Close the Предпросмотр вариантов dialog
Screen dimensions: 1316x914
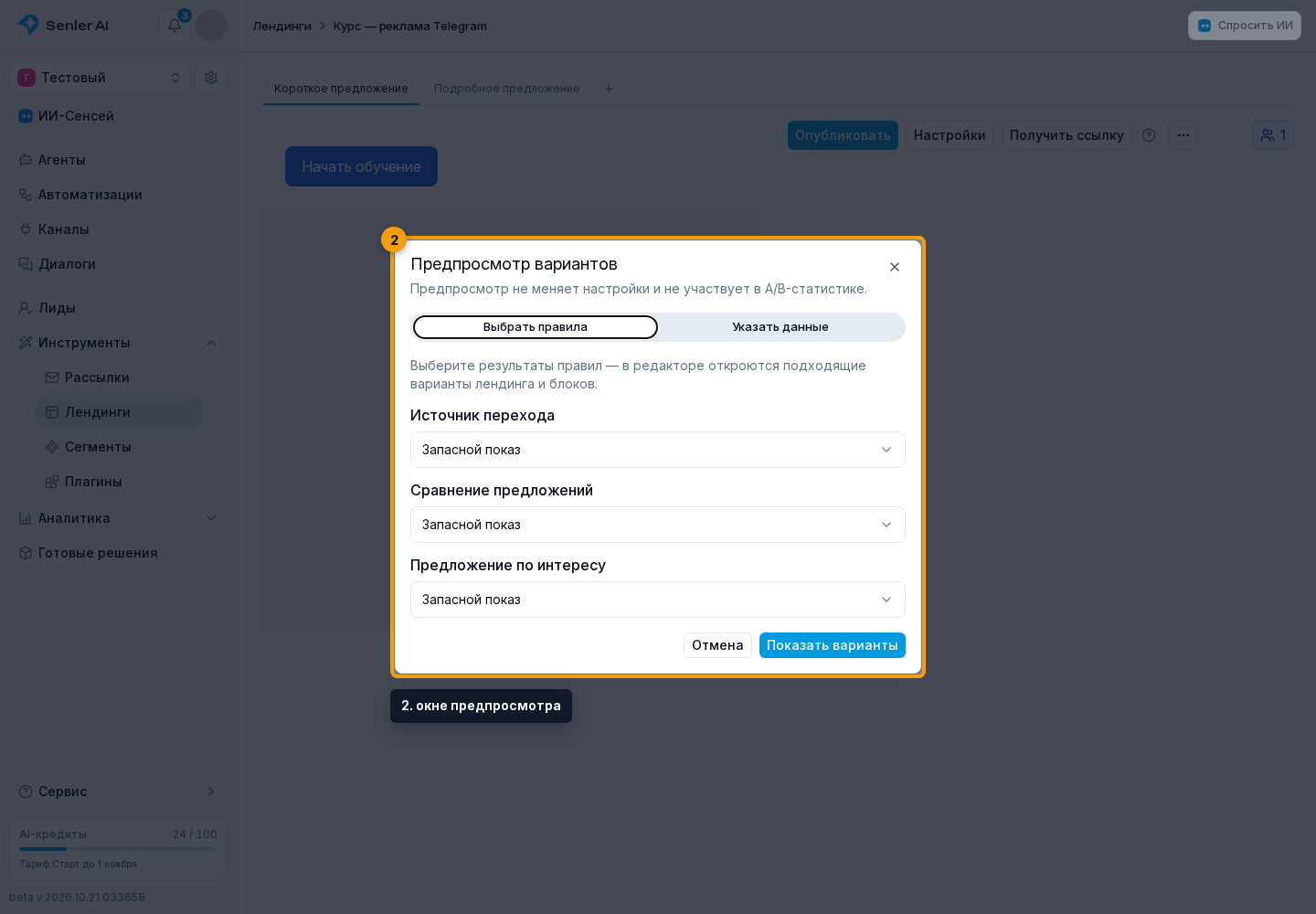click(895, 267)
